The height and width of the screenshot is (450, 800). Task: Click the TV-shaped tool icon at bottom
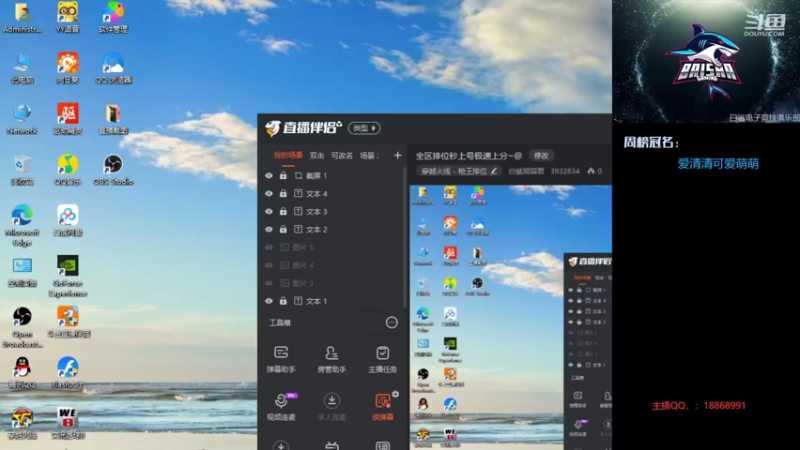[x=332, y=445]
